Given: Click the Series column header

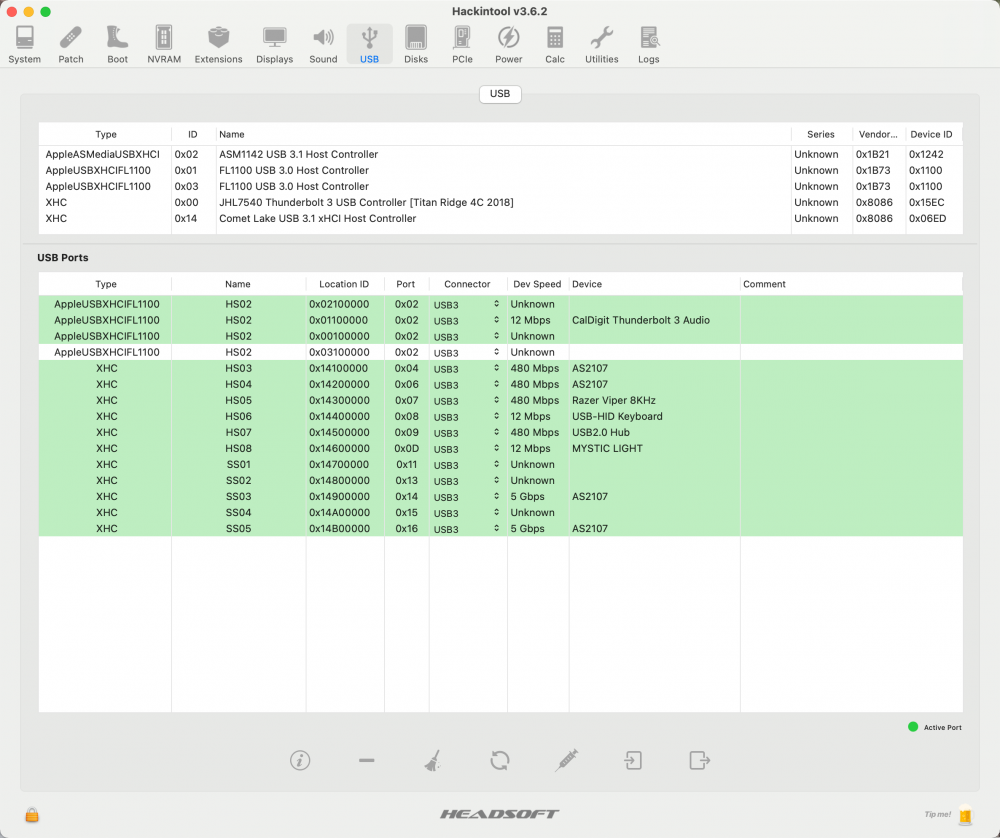Looking at the screenshot, I should pos(821,134).
